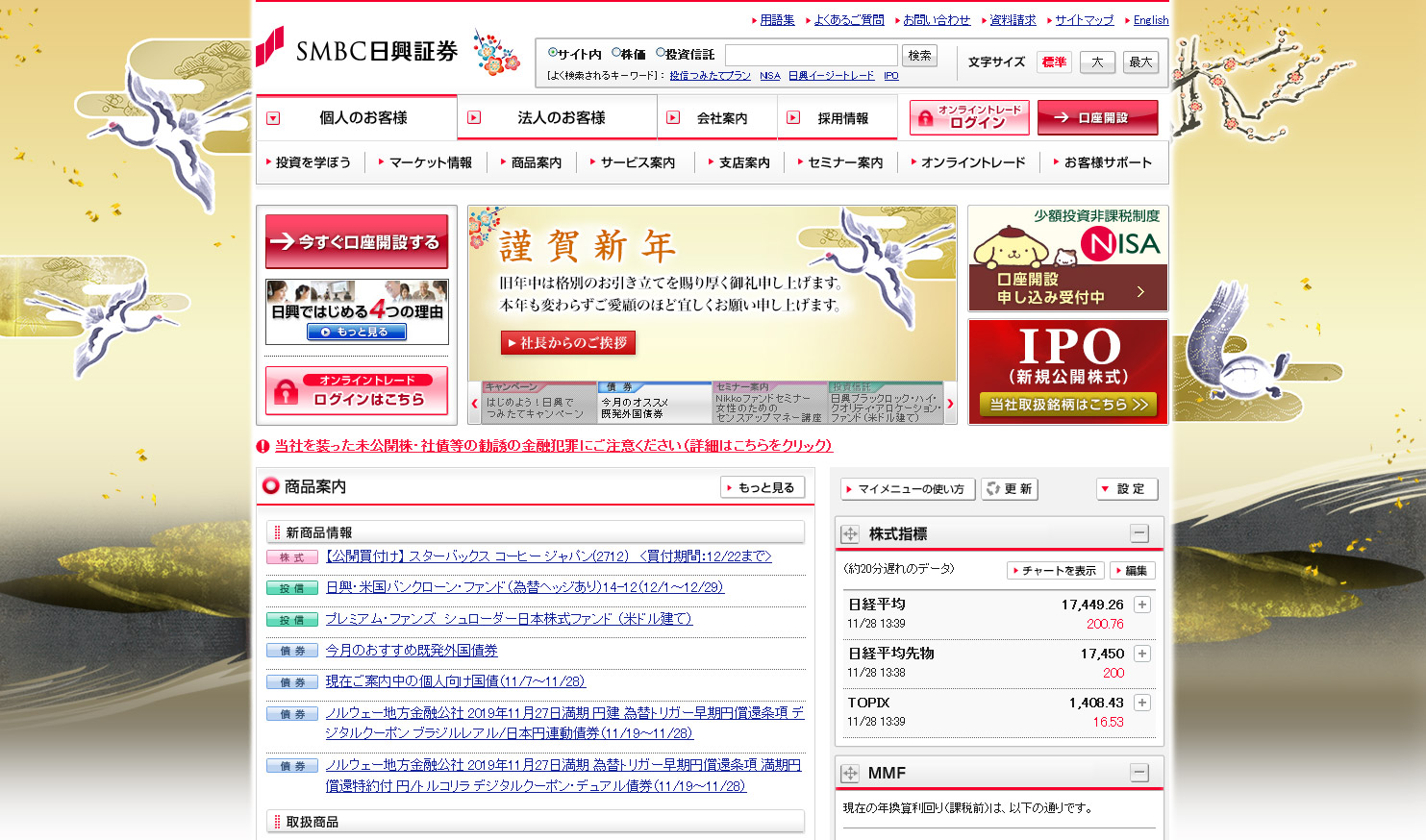Screen dimensions: 1426x840
Task: Click the search keyword input field
Action: click(811, 55)
